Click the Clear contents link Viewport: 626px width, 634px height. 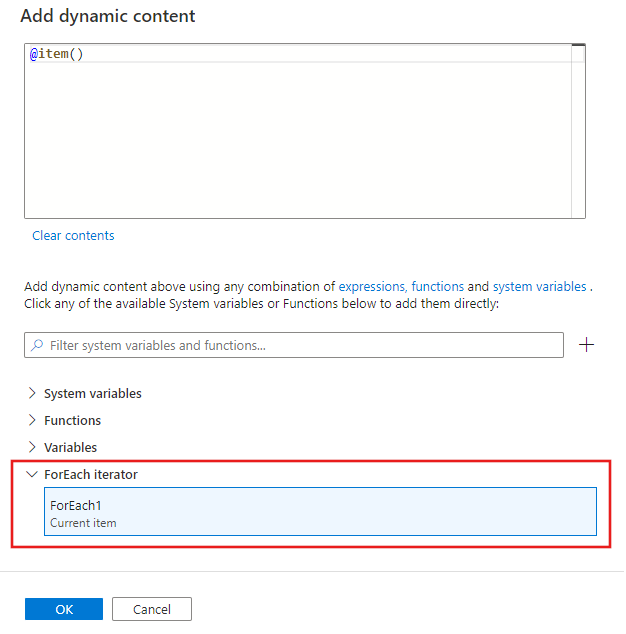pyautogui.click(x=73, y=236)
